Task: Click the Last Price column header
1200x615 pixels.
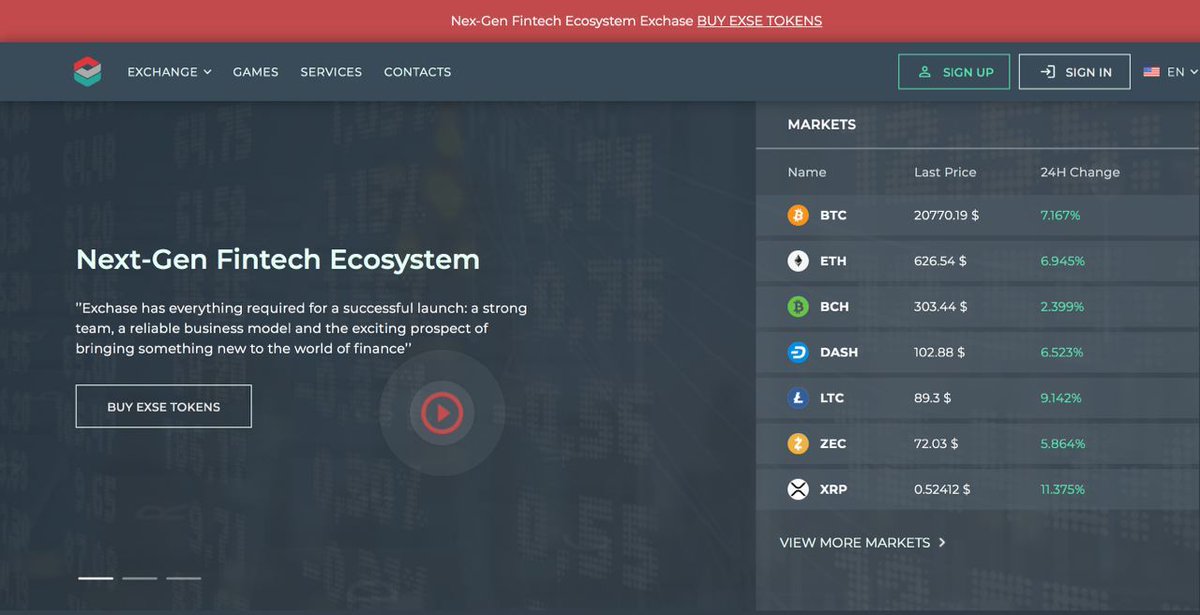Action: point(945,172)
